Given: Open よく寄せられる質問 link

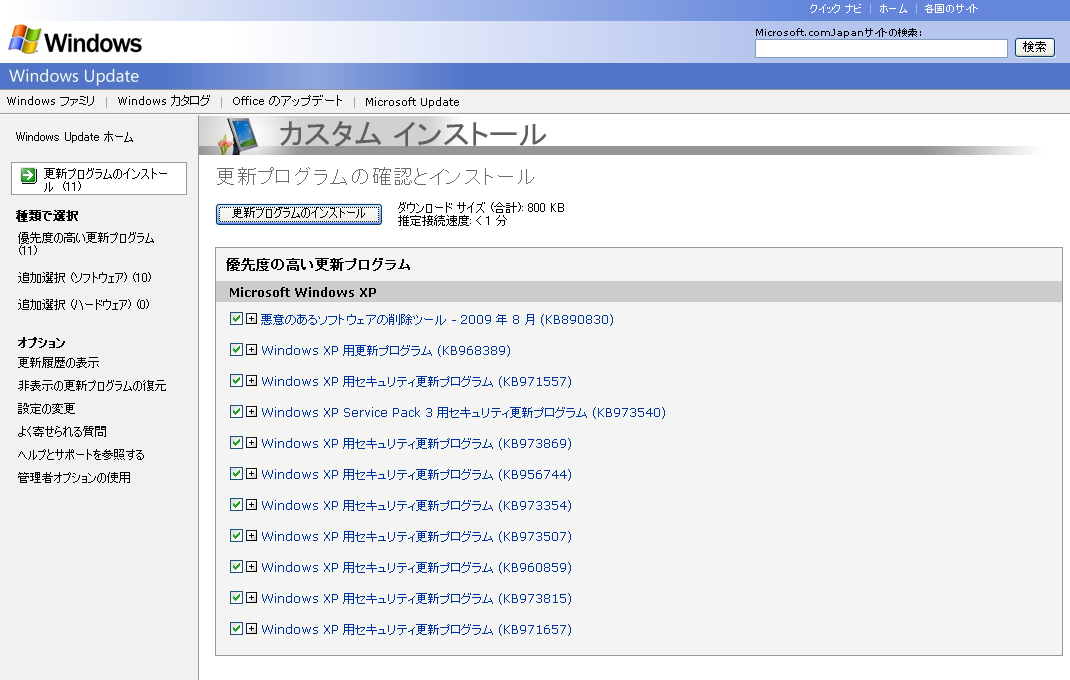Looking at the screenshot, I should [x=62, y=431].
